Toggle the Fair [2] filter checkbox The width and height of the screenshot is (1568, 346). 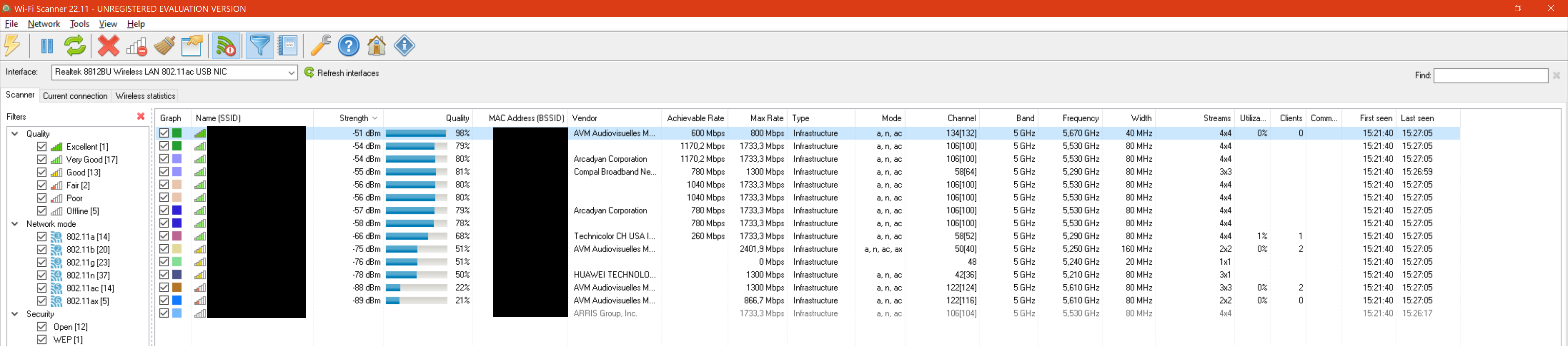click(42, 185)
